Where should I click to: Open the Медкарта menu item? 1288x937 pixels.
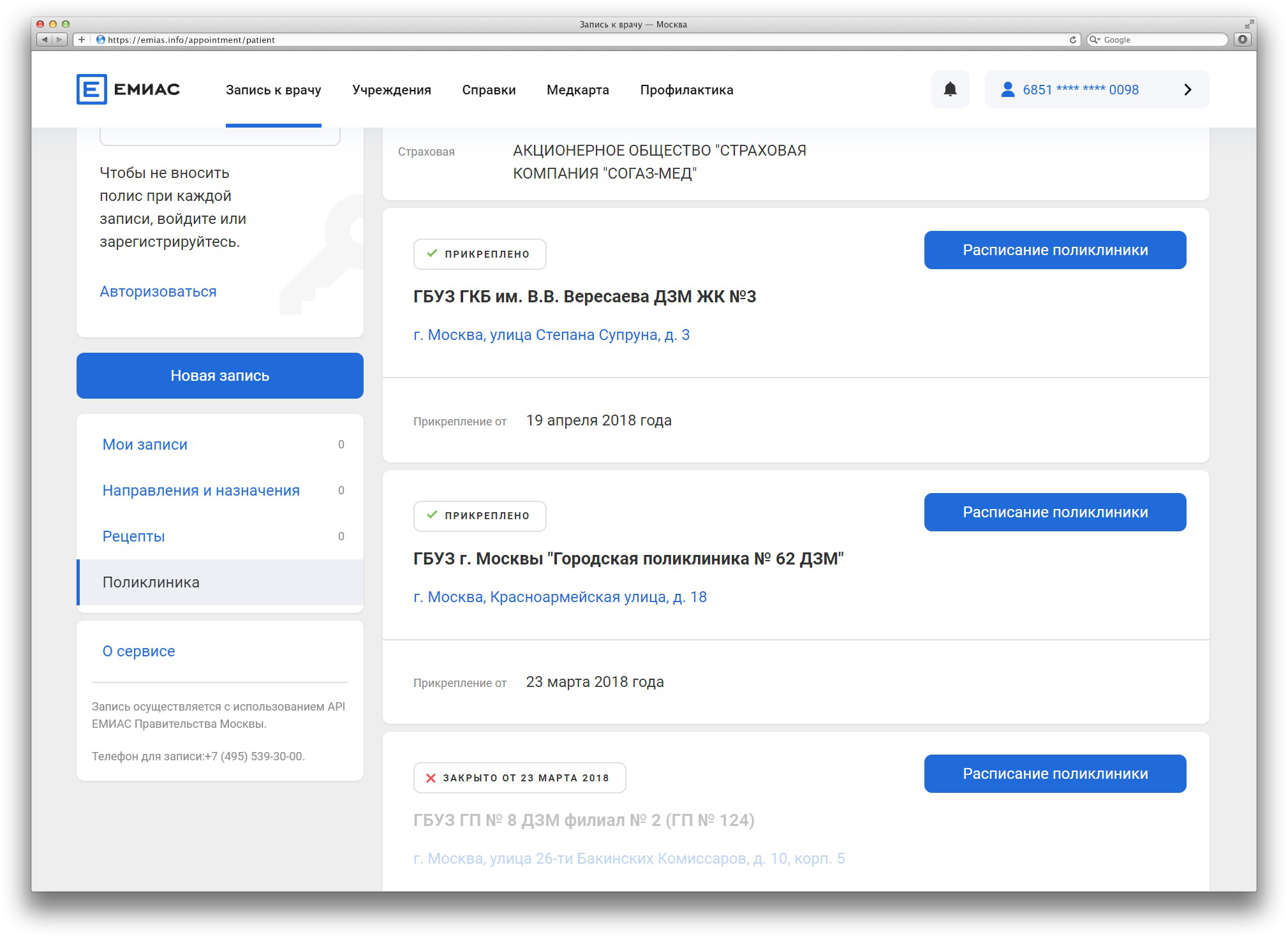[x=578, y=90]
